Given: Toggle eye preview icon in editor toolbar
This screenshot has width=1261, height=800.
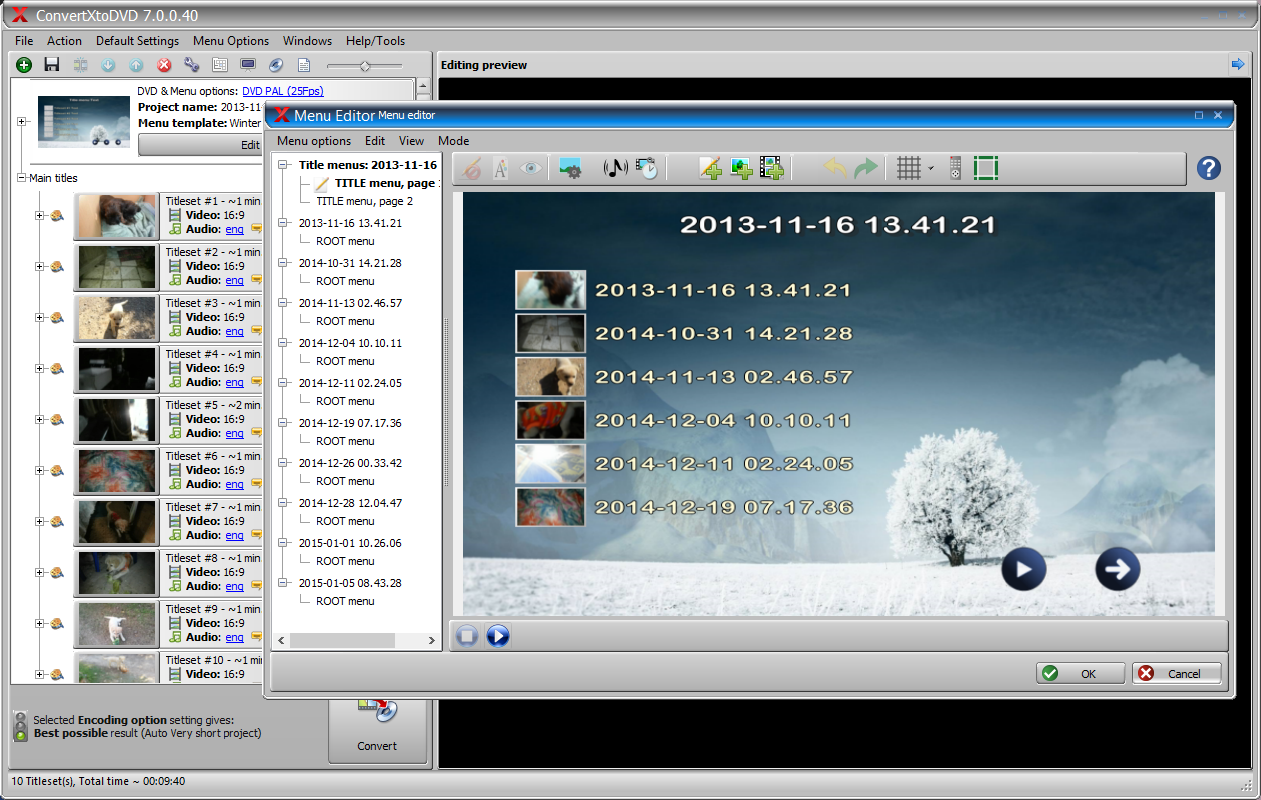Looking at the screenshot, I should (x=531, y=169).
